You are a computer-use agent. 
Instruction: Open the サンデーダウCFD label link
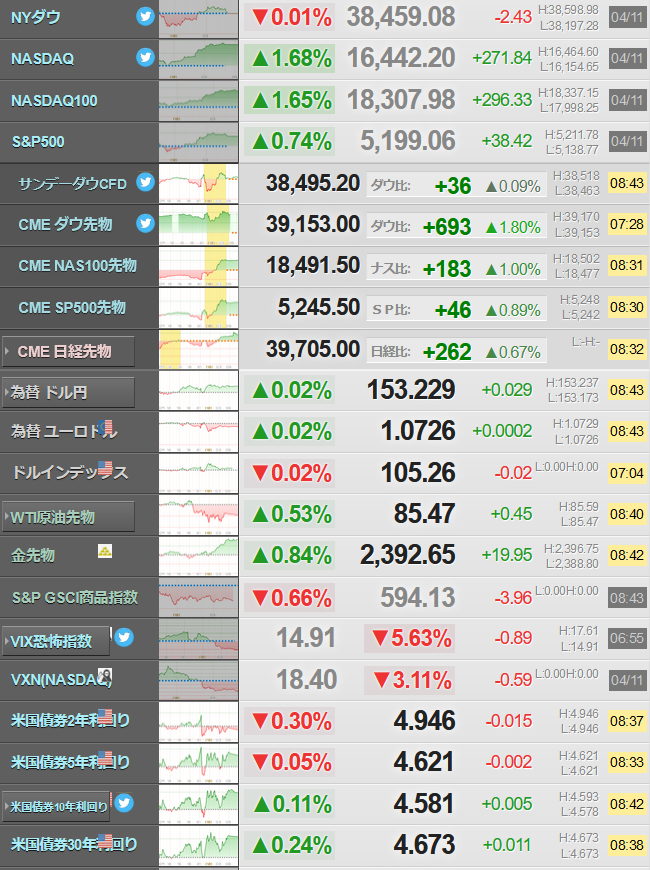pos(73,184)
